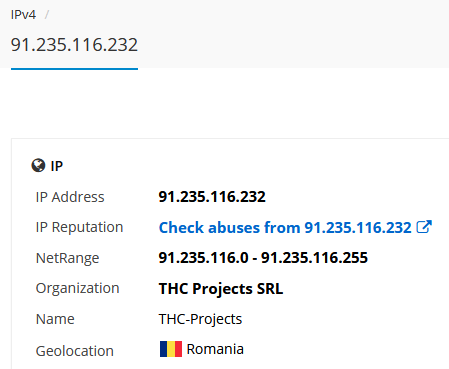Click the IP Address label
The image size is (449, 369).
tap(70, 197)
